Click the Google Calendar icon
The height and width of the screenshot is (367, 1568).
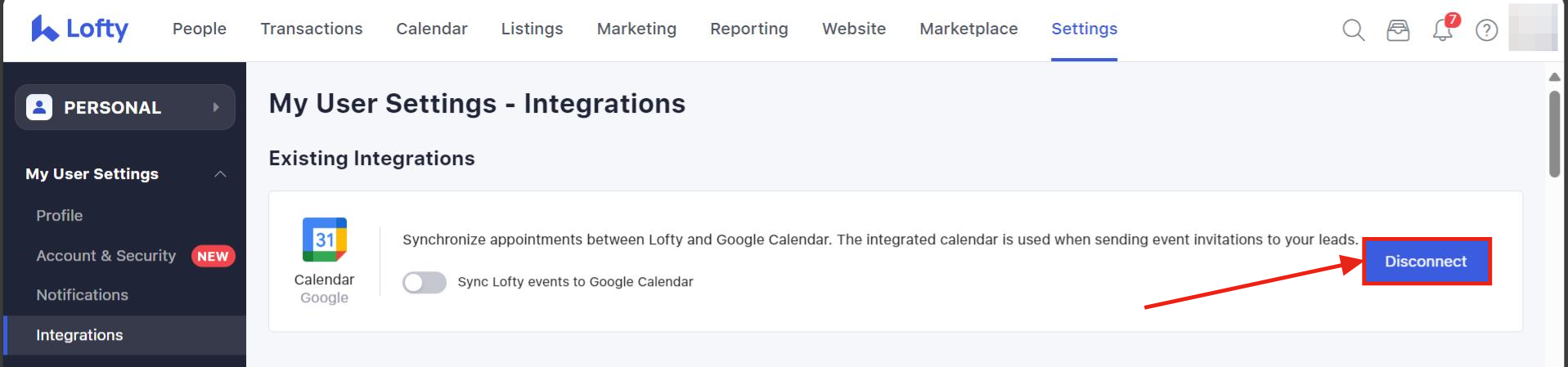[325, 239]
